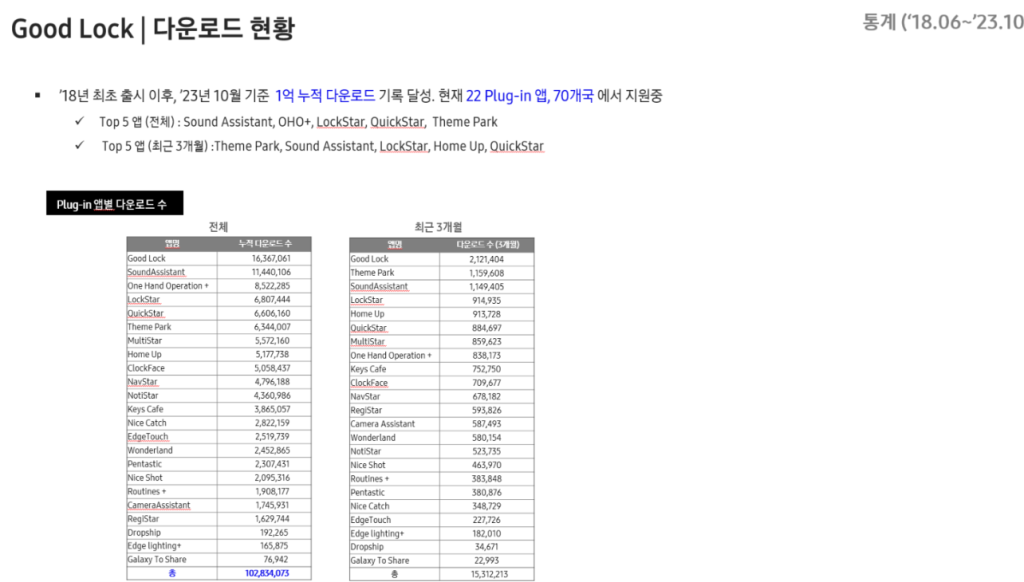Click the checkmark beside Top 5 앱 (전체)

point(79,122)
